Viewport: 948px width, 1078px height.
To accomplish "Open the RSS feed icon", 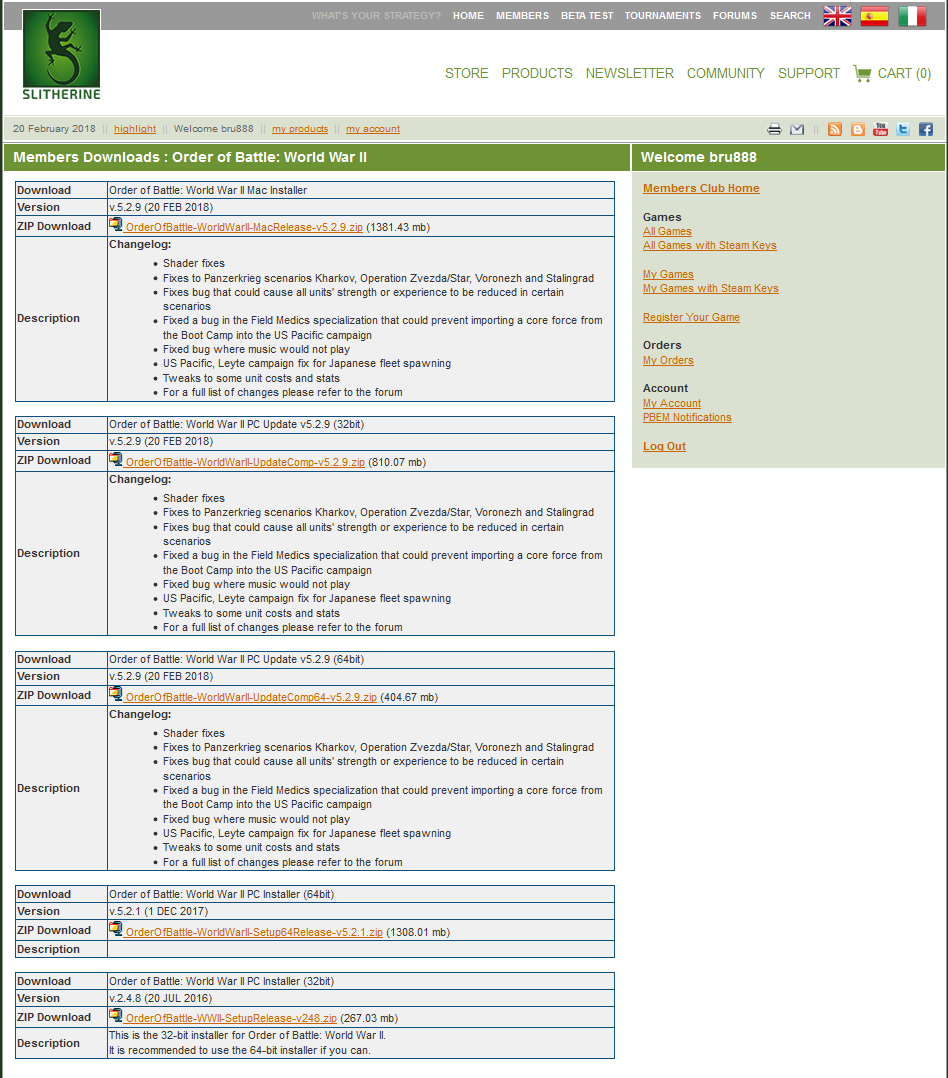I will click(x=835, y=129).
